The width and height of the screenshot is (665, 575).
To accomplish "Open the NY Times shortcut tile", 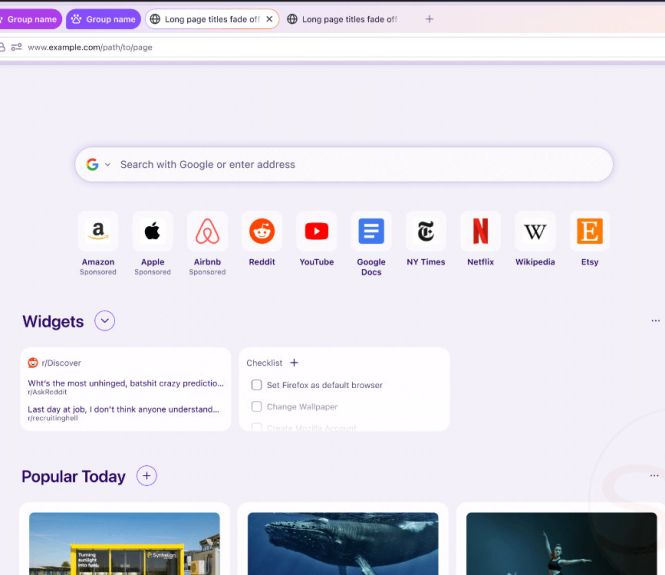I will 426,231.
